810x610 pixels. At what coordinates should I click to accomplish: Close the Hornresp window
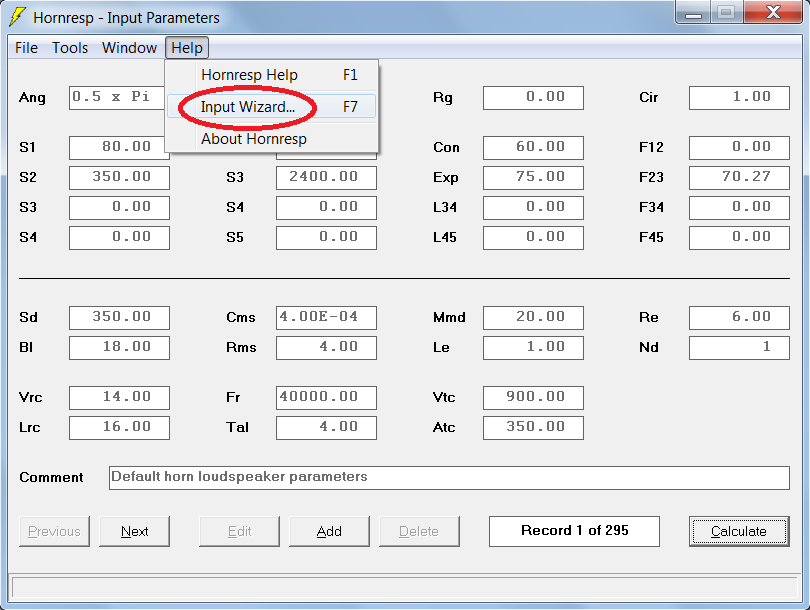pos(773,12)
